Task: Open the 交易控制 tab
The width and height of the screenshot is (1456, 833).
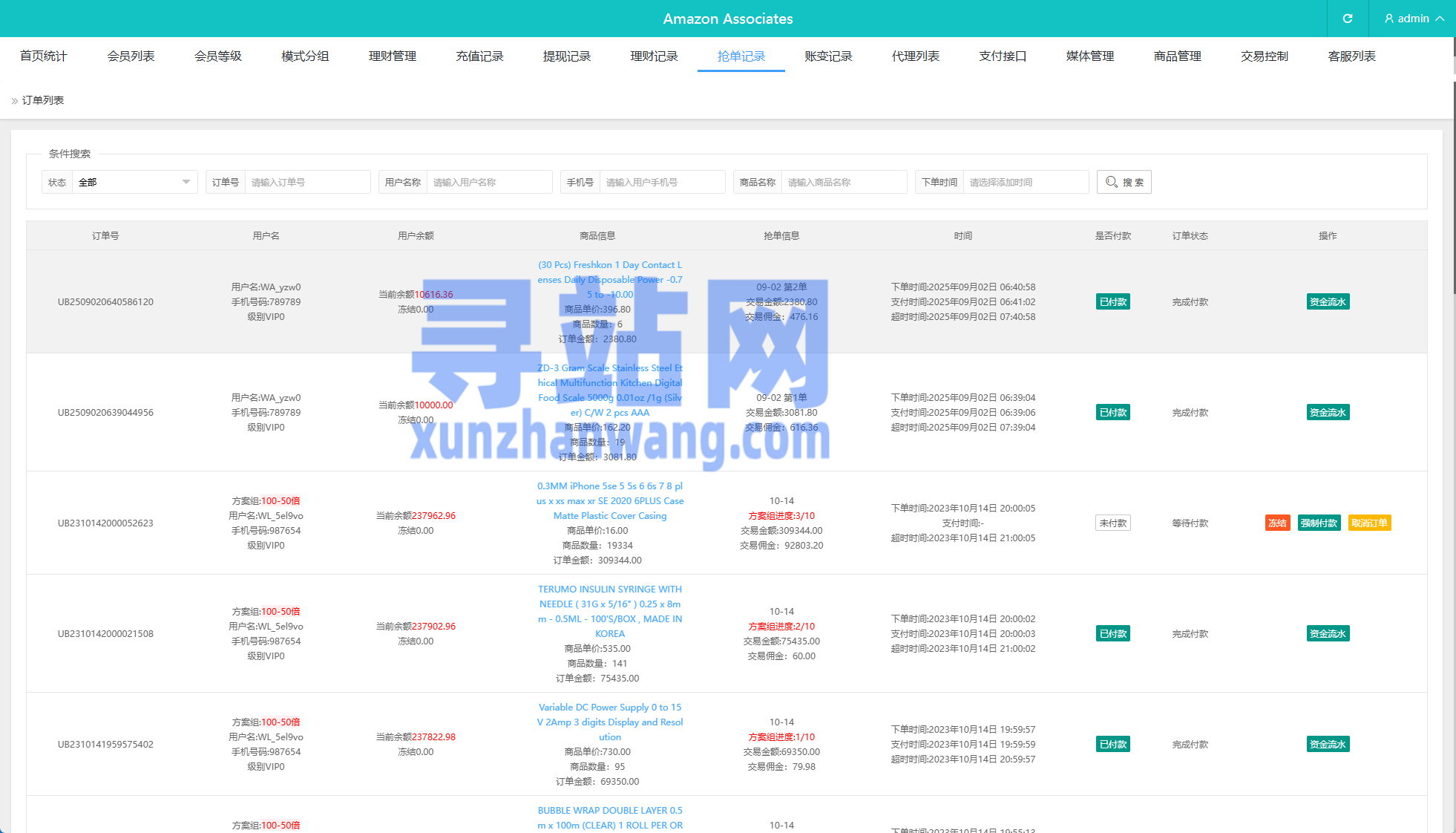Action: [x=1265, y=56]
